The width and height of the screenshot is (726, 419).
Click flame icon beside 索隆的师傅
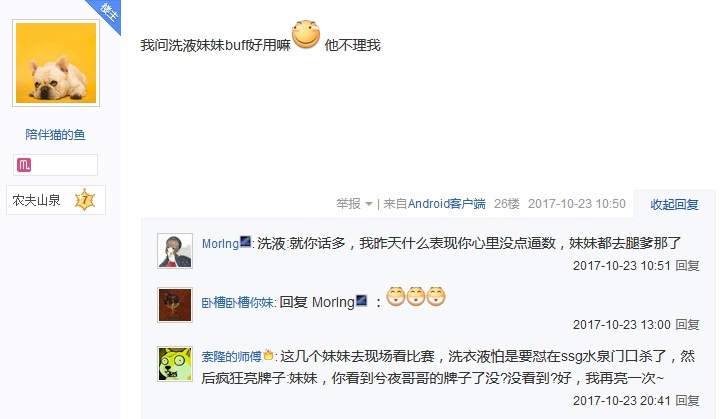268,355
